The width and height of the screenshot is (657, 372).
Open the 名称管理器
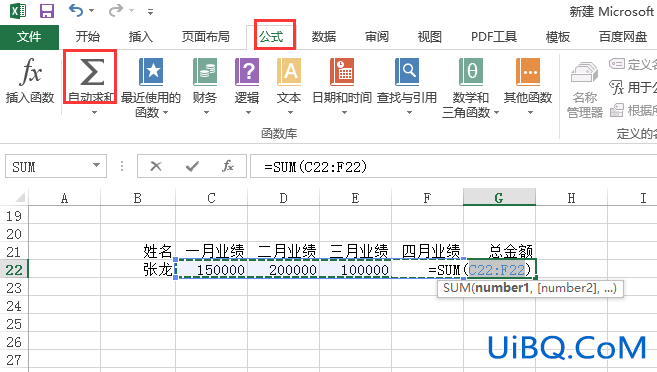point(585,89)
